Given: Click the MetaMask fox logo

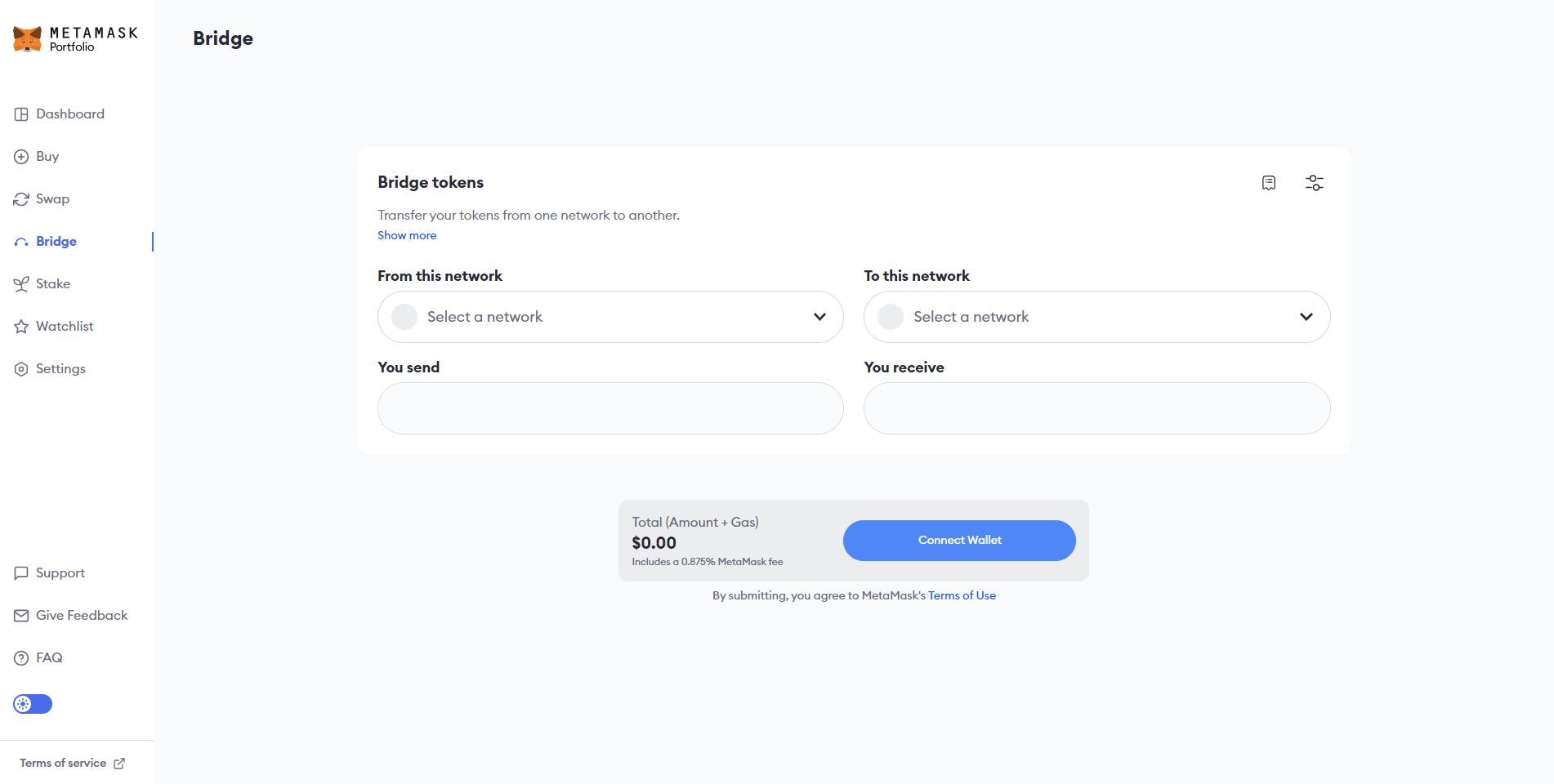Looking at the screenshot, I should click(x=27, y=38).
